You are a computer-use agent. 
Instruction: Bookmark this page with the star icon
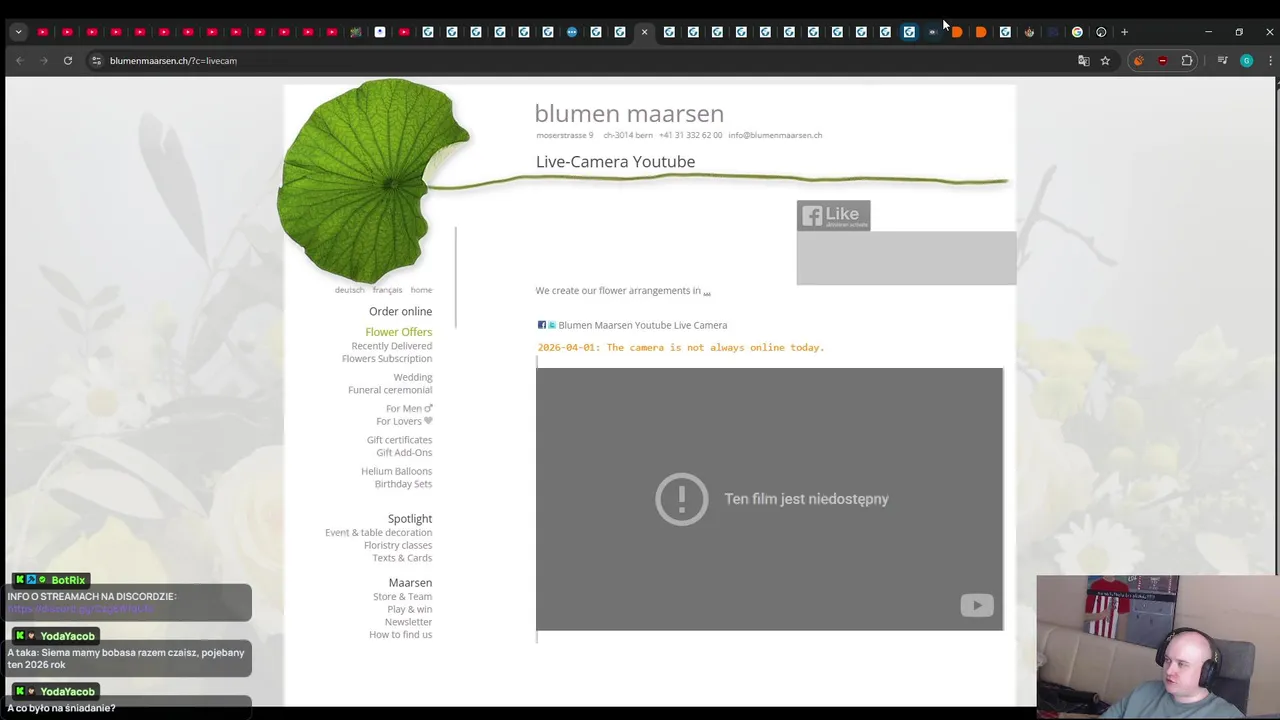pos(1105,60)
